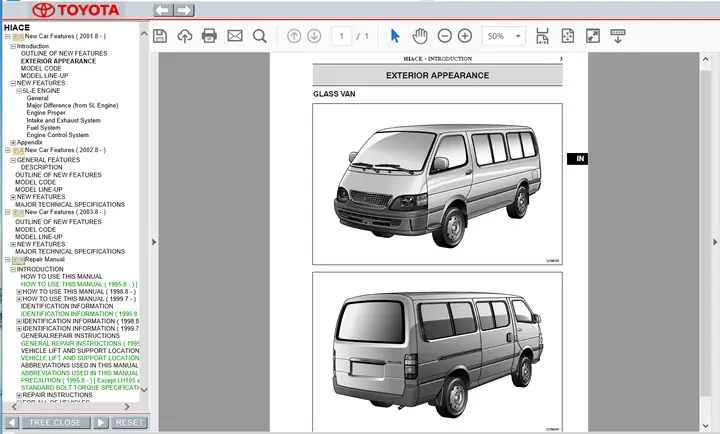Toggle full screen view icon
The image size is (720, 434).
coord(593,36)
